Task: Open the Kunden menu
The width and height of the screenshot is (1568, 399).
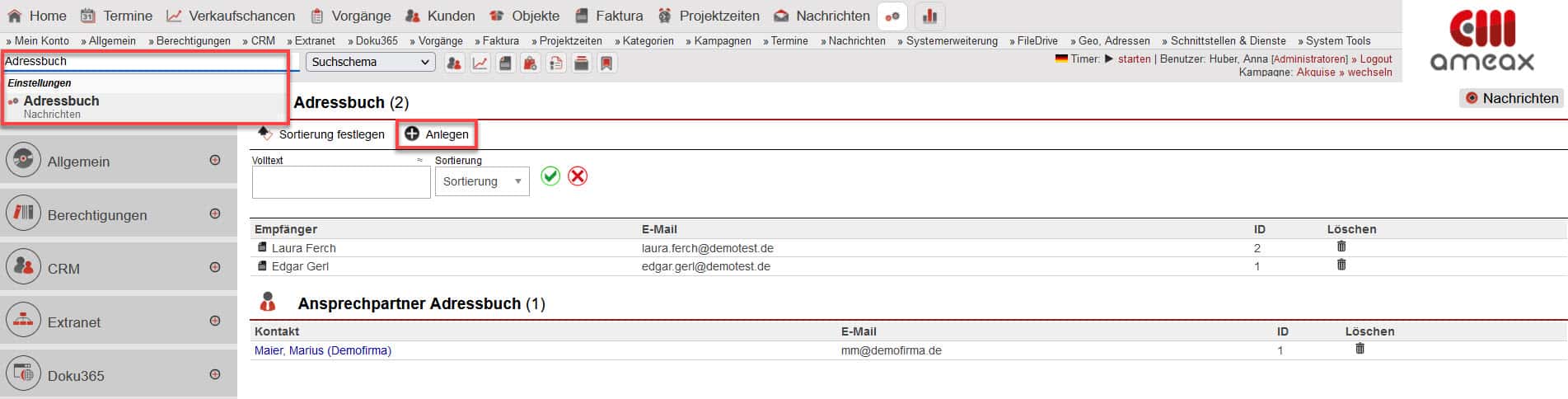Action: 440,16
